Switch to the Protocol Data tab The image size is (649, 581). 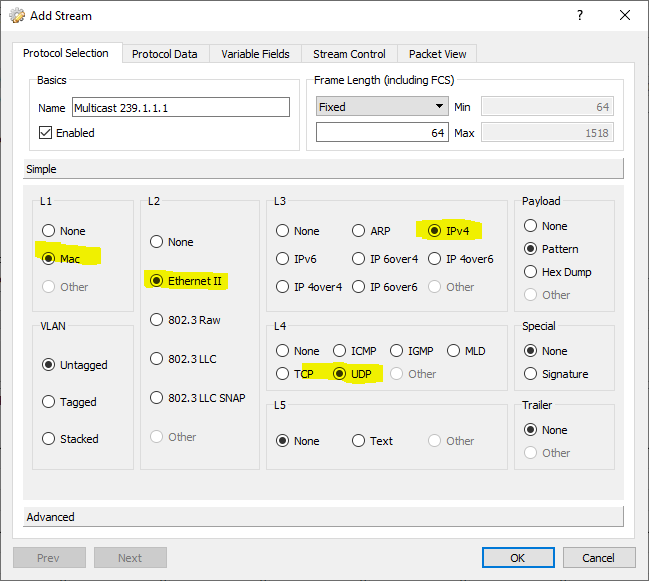pyautogui.click(x=164, y=54)
